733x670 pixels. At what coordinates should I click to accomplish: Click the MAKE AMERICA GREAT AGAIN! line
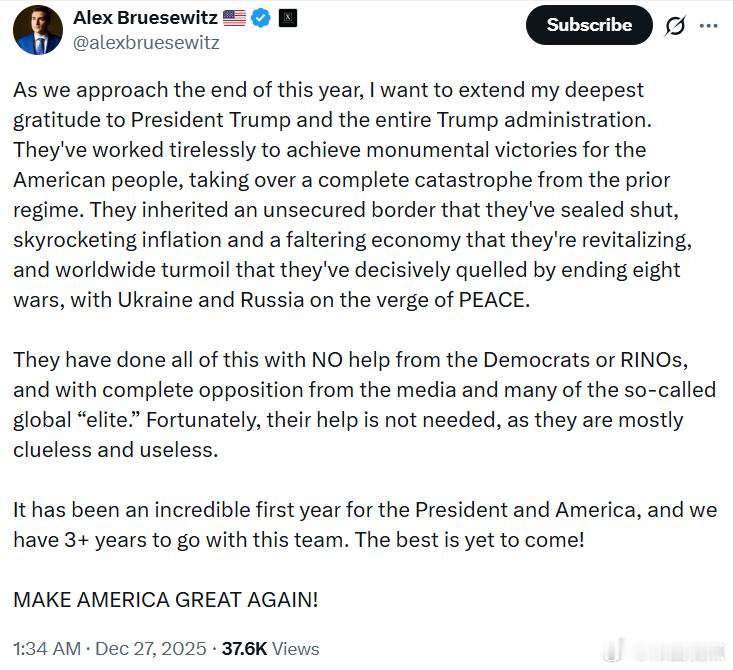pyautogui.click(x=166, y=601)
